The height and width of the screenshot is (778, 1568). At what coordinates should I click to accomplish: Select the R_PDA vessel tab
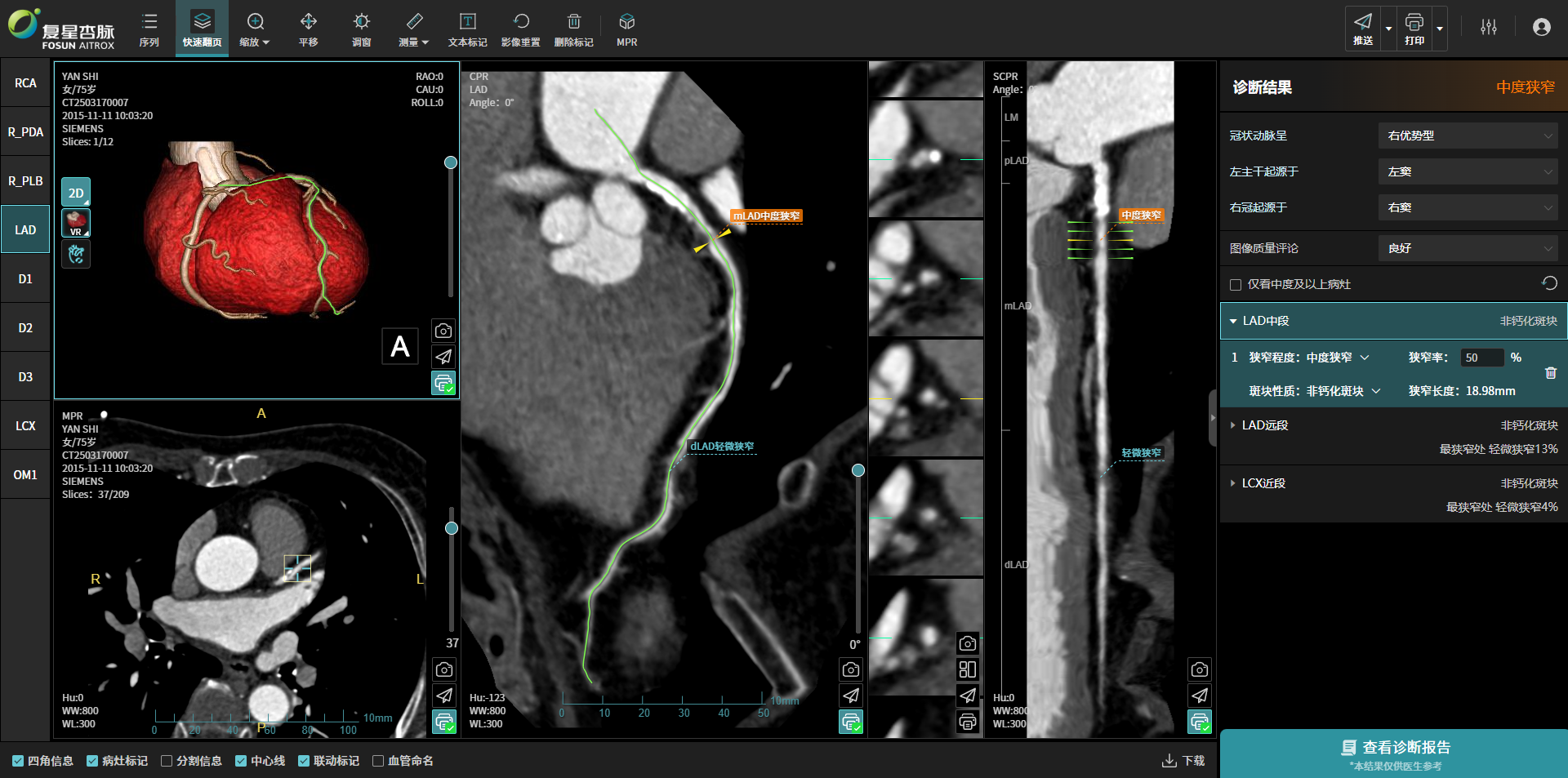coord(25,132)
